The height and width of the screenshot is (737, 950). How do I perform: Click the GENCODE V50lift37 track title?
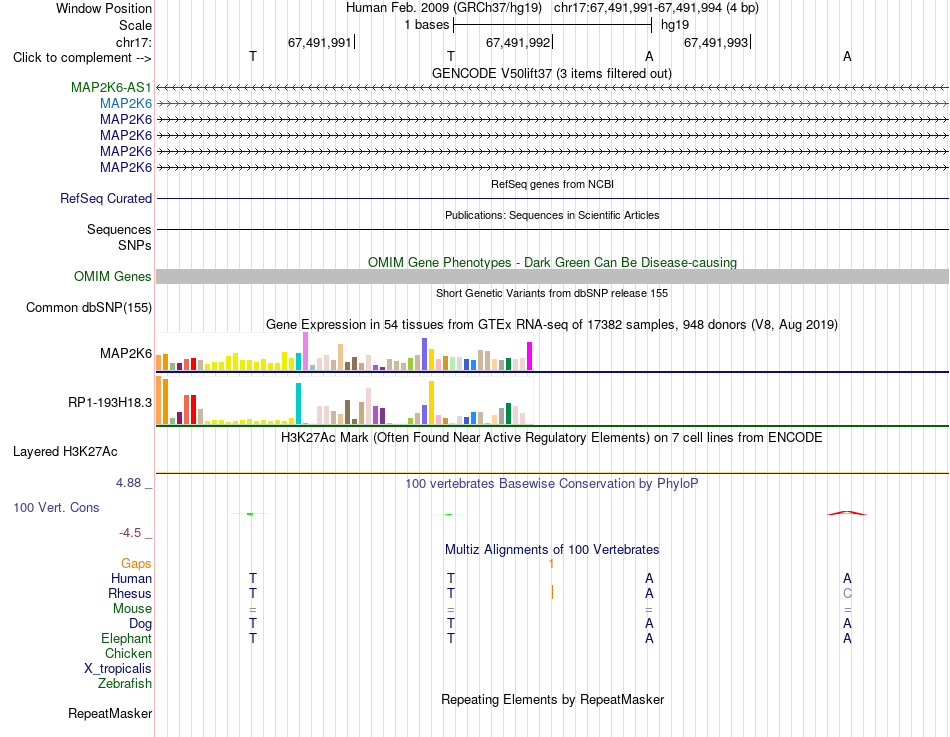pyautogui.click(x=552, y=73)
